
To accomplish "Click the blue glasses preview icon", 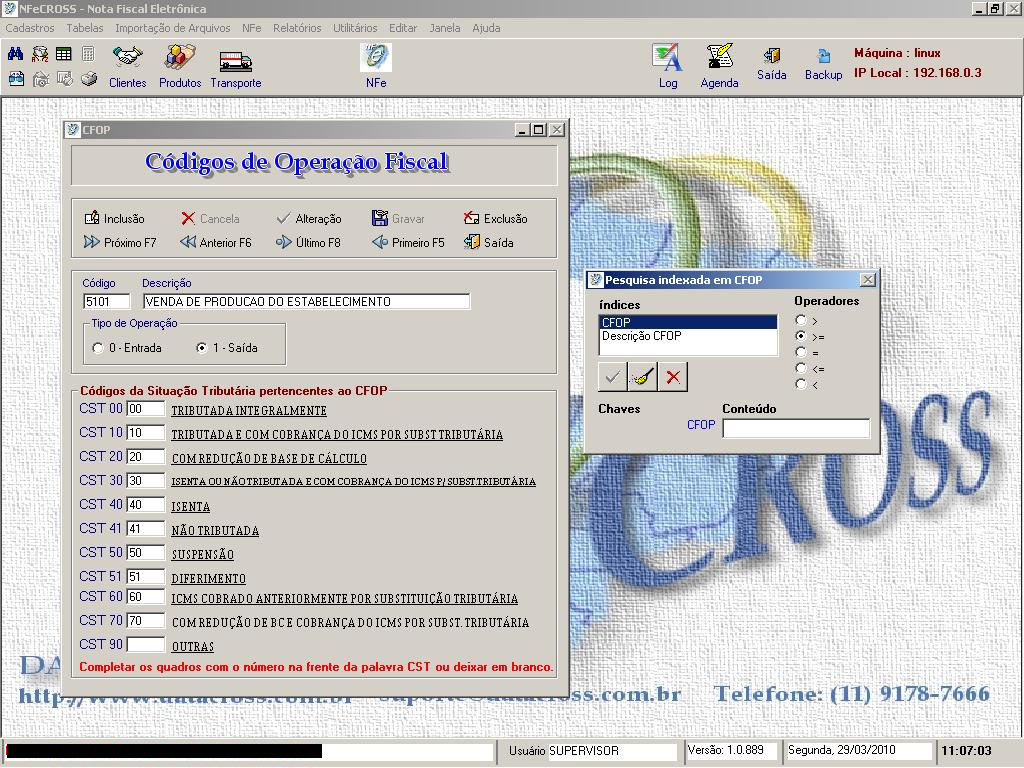I will coord(16,79).
